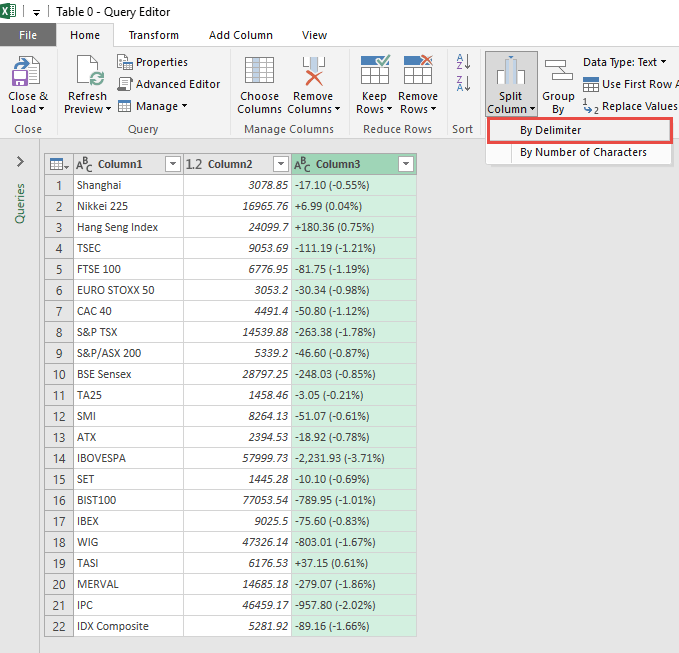The image size is (679, 653).
Task: Select the BSE Sensex cell
Action: 129,374
